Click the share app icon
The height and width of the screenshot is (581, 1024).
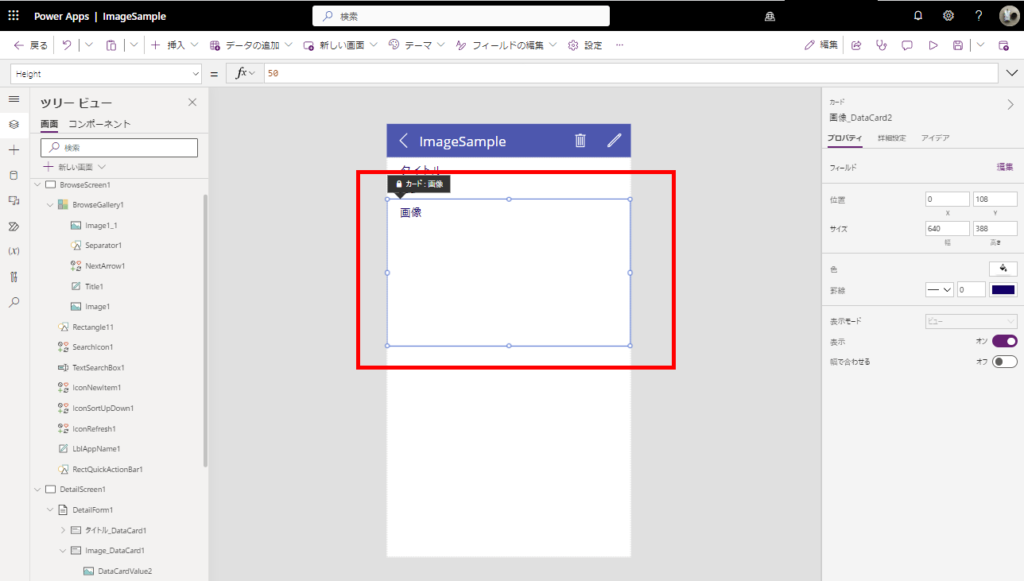tap(856, 45)
